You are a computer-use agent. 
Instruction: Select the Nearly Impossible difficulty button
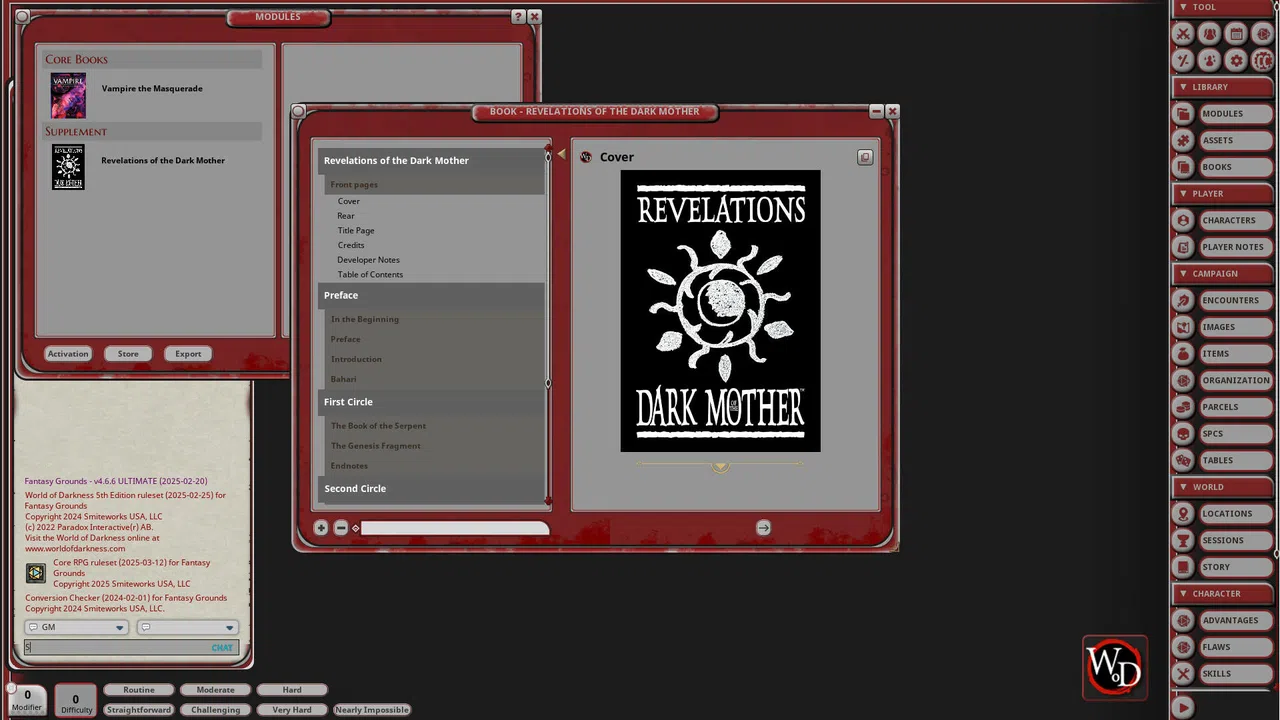(x=372, y=710)
